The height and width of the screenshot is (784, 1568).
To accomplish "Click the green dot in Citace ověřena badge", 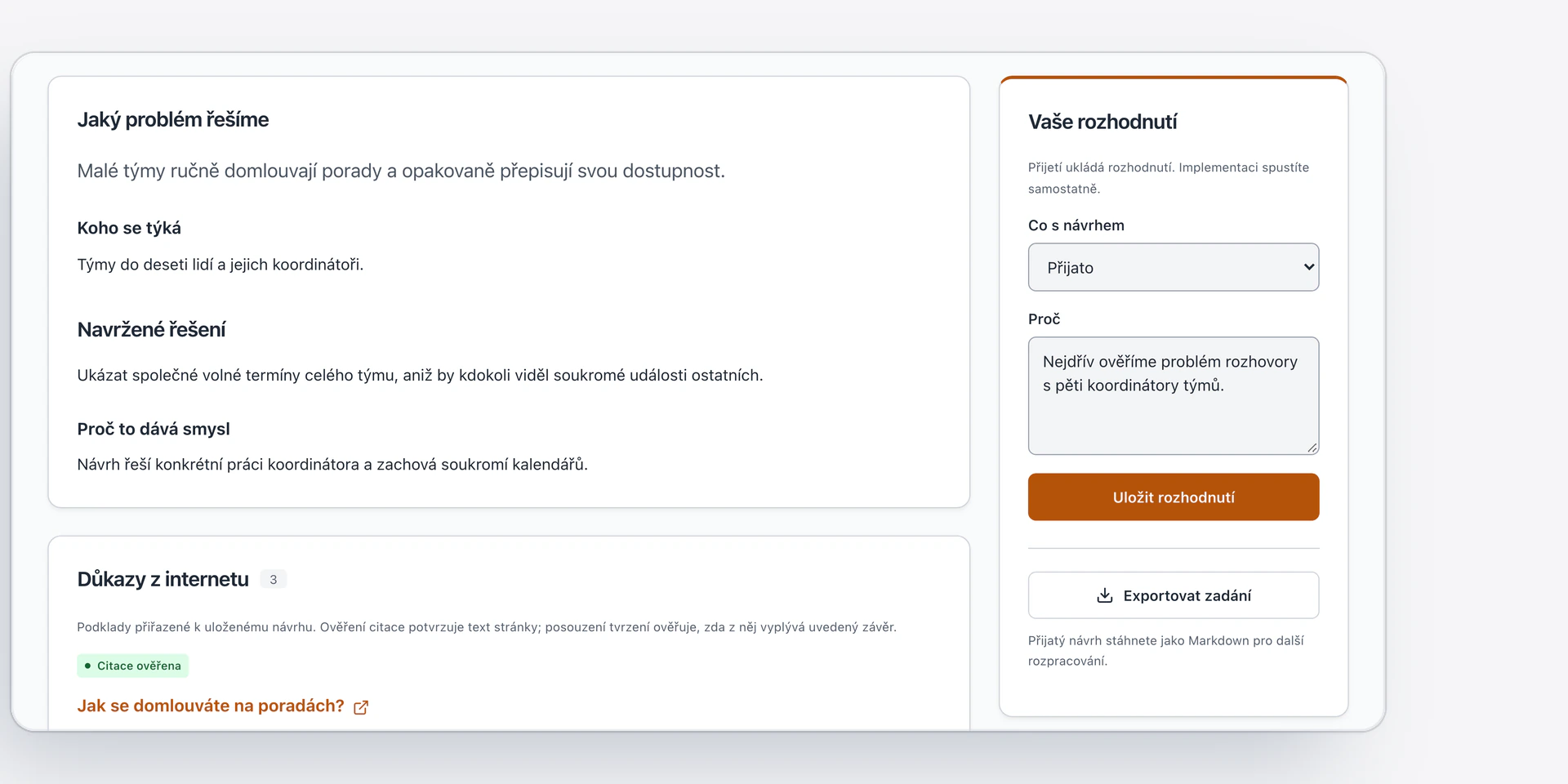I will [x=87, y=666].
